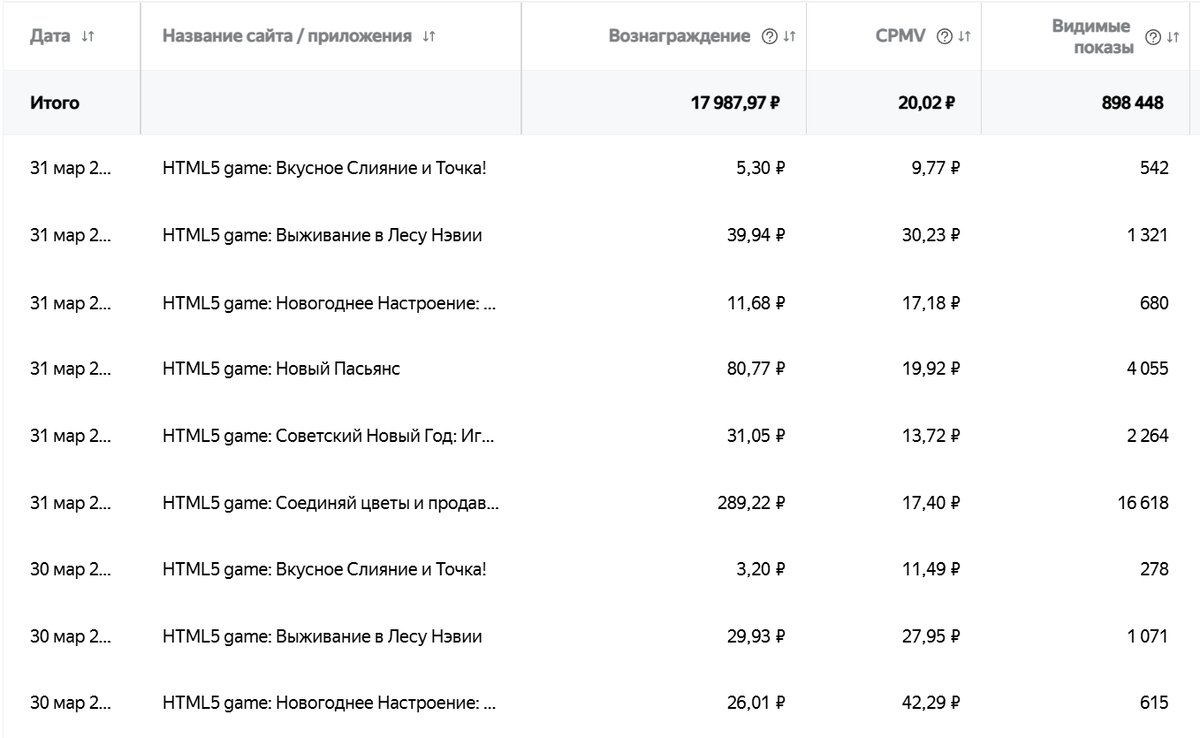Select impressions value 16 618
The height and width of the screenshot is (738, 1200).
pyautogui.click(x=1143, y=503)
